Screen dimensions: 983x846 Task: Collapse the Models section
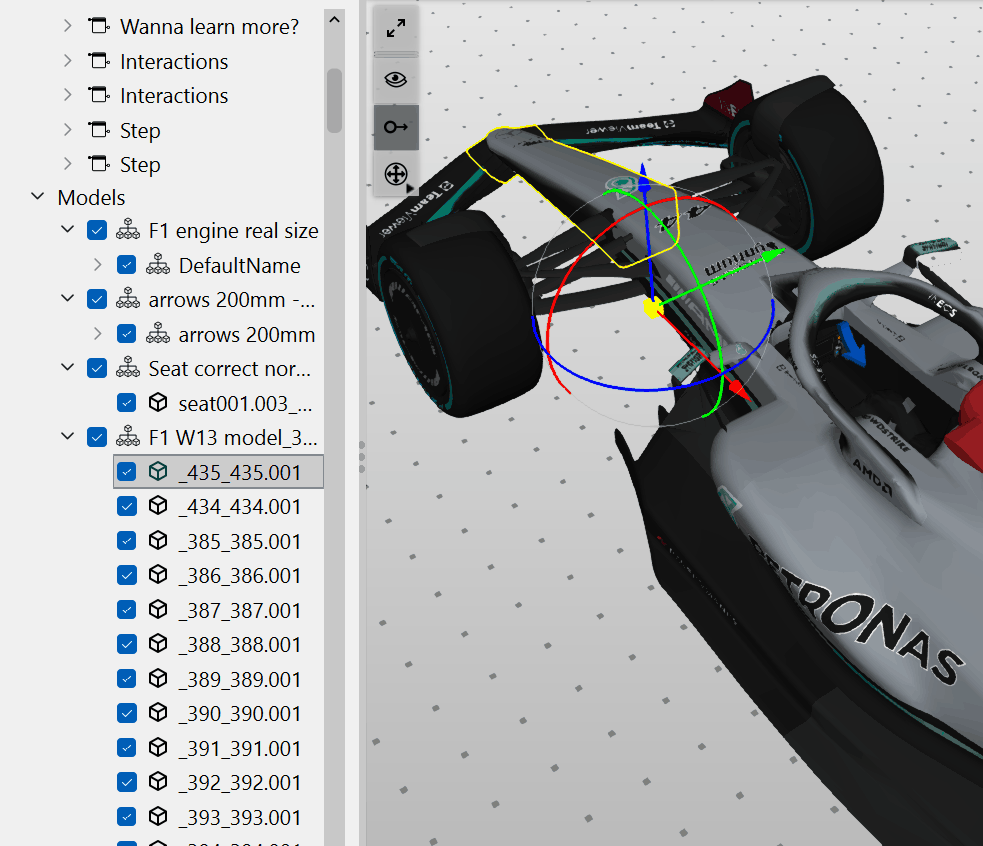(x=38, y=196)
